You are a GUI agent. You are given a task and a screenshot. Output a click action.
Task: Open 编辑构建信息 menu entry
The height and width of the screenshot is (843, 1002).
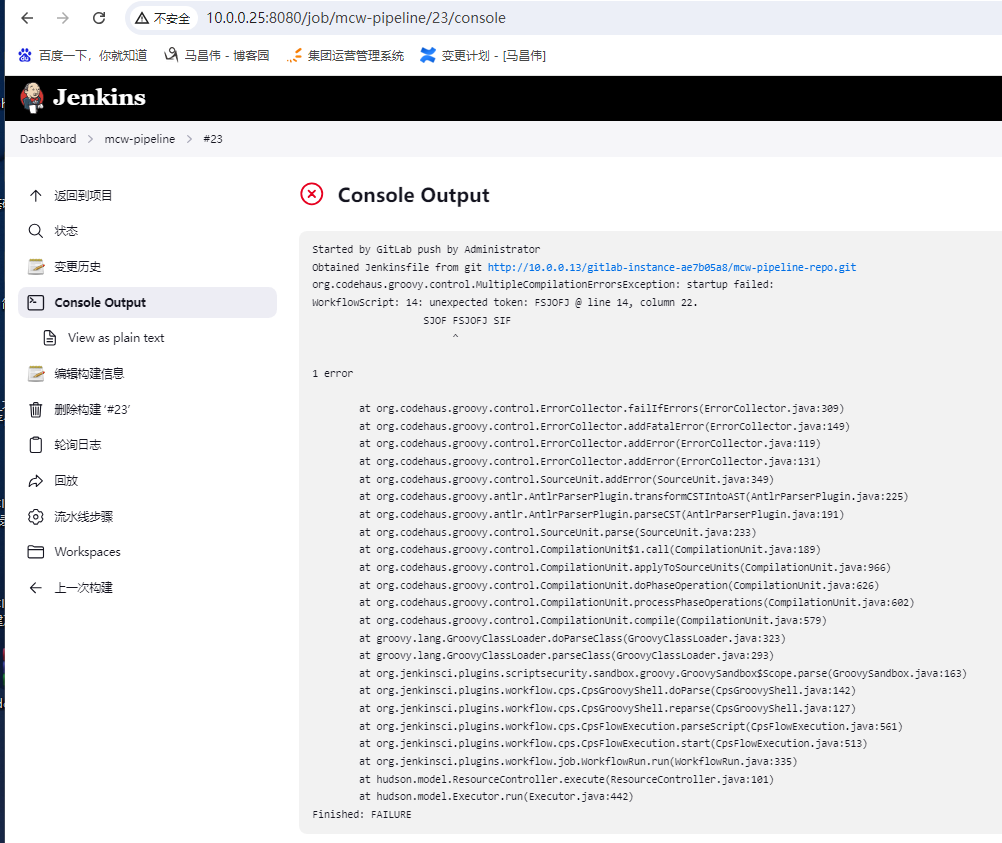point(89,374)
